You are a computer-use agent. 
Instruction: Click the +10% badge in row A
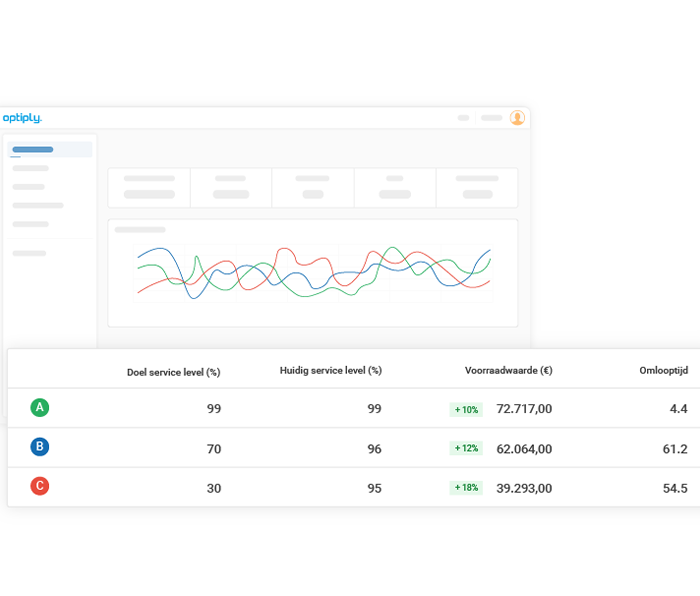tap(466, 409)
